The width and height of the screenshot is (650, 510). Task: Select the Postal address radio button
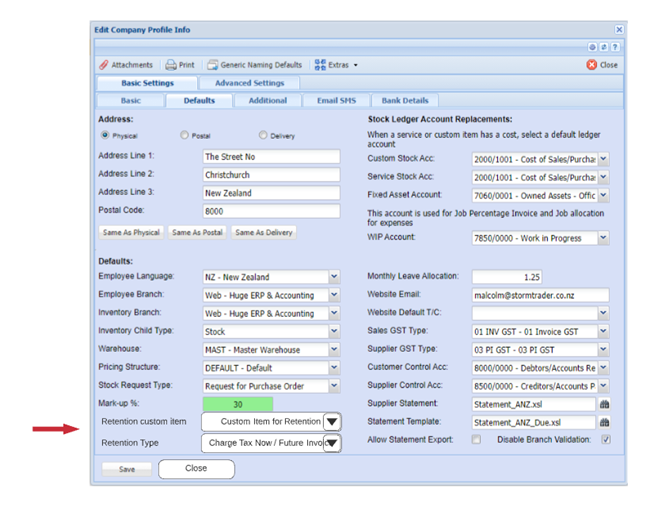(x=185, y=135)
